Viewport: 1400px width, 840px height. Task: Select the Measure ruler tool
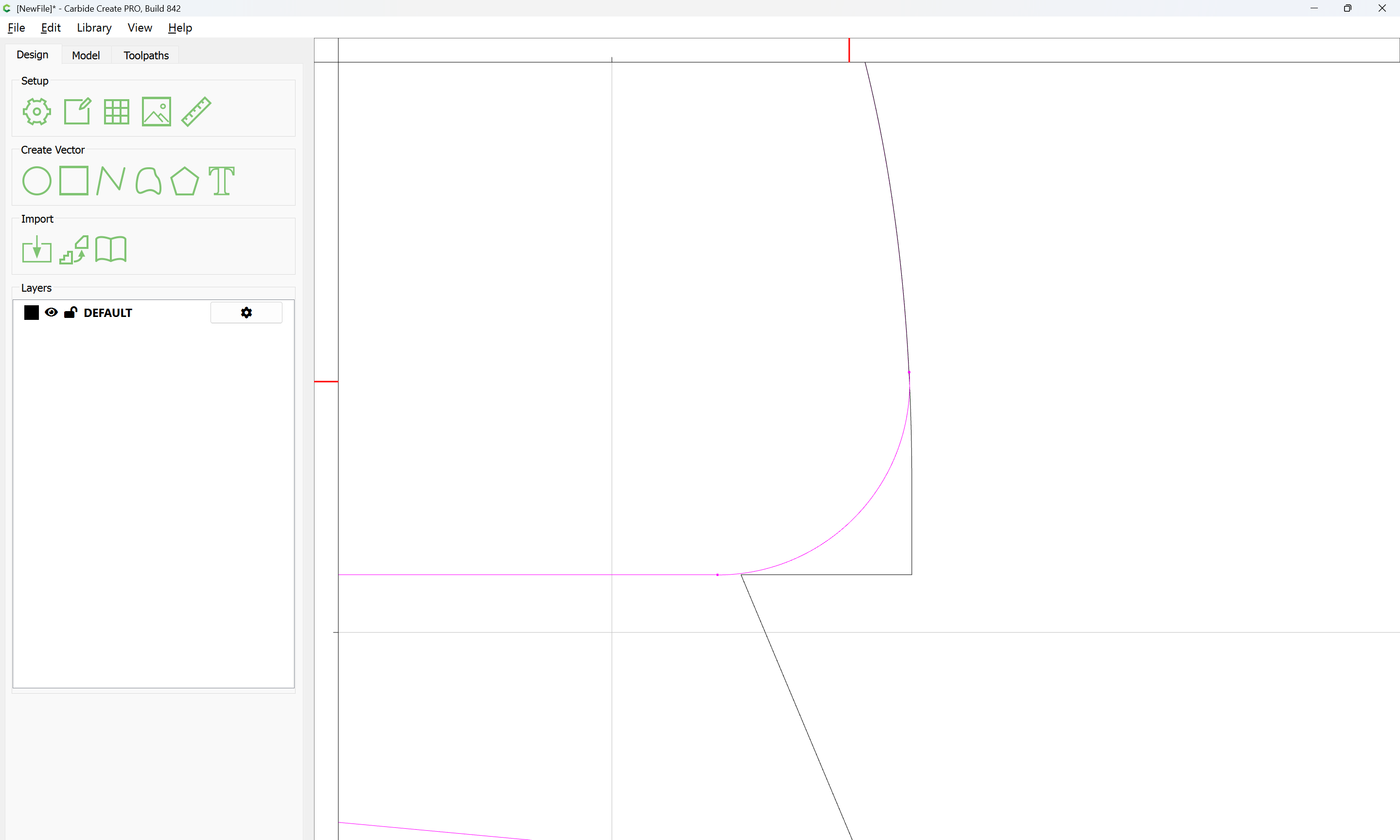196,111
